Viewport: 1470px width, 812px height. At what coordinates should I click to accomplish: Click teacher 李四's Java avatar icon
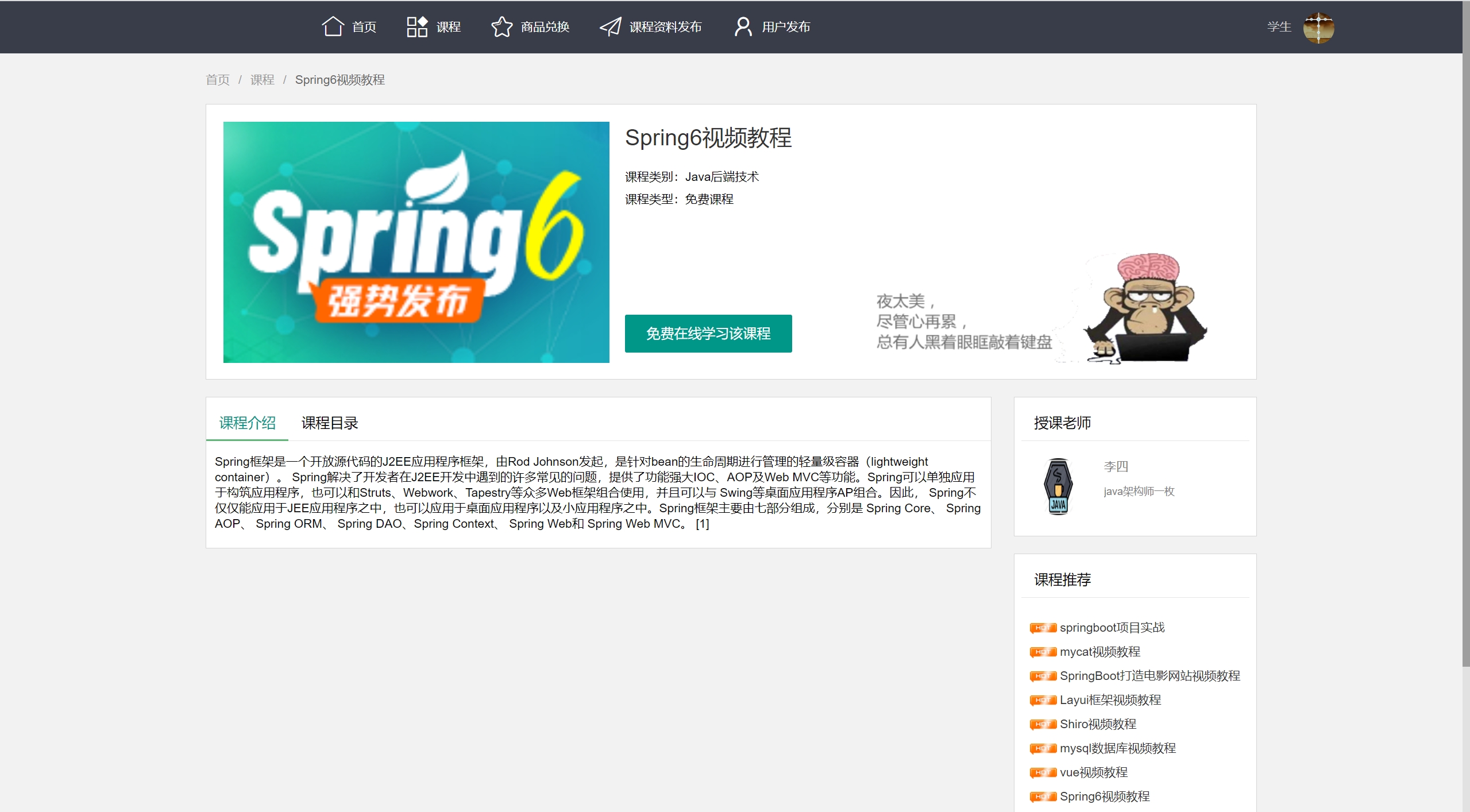pyautogui.click(x=1058, y=486)
